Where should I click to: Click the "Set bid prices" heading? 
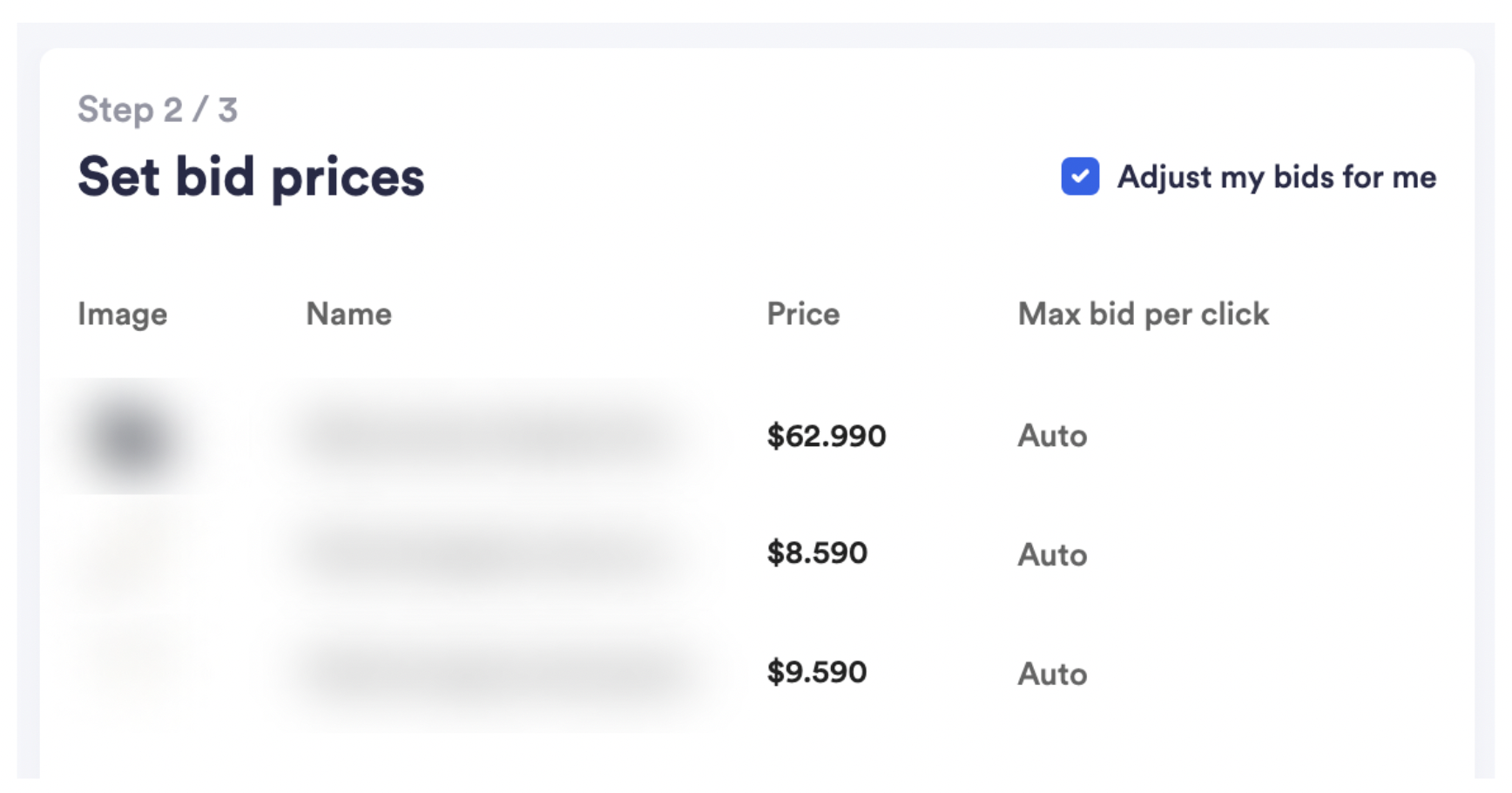251,177
